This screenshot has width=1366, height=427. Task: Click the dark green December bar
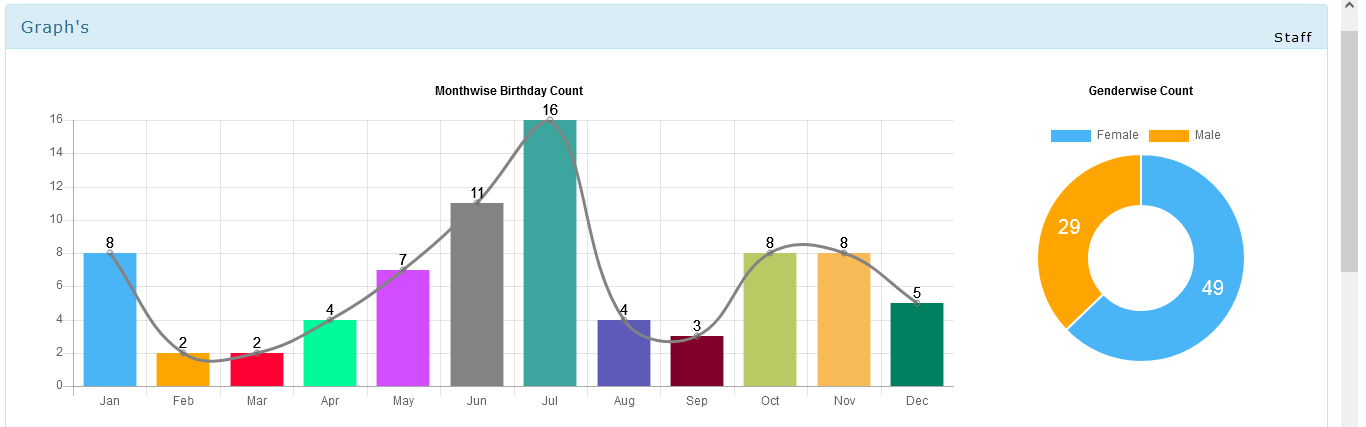tap(917, 344)
